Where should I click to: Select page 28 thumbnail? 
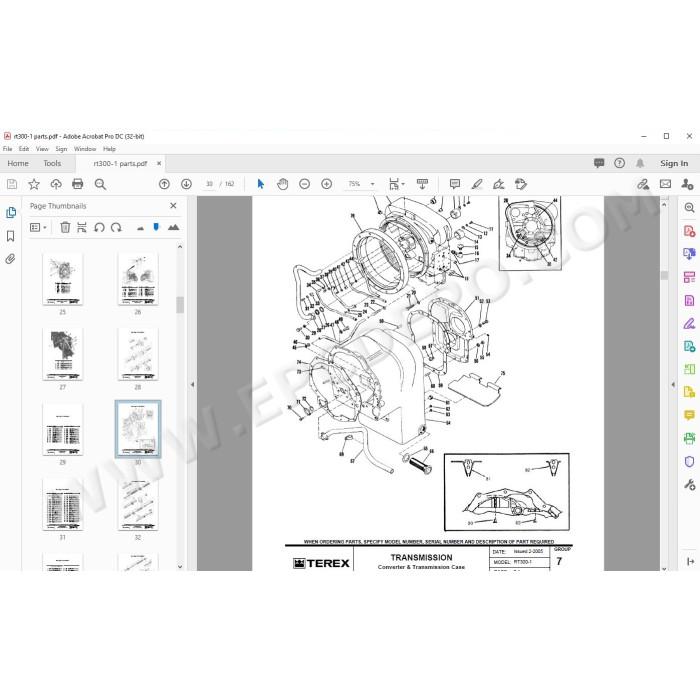(x=138, y=354)
